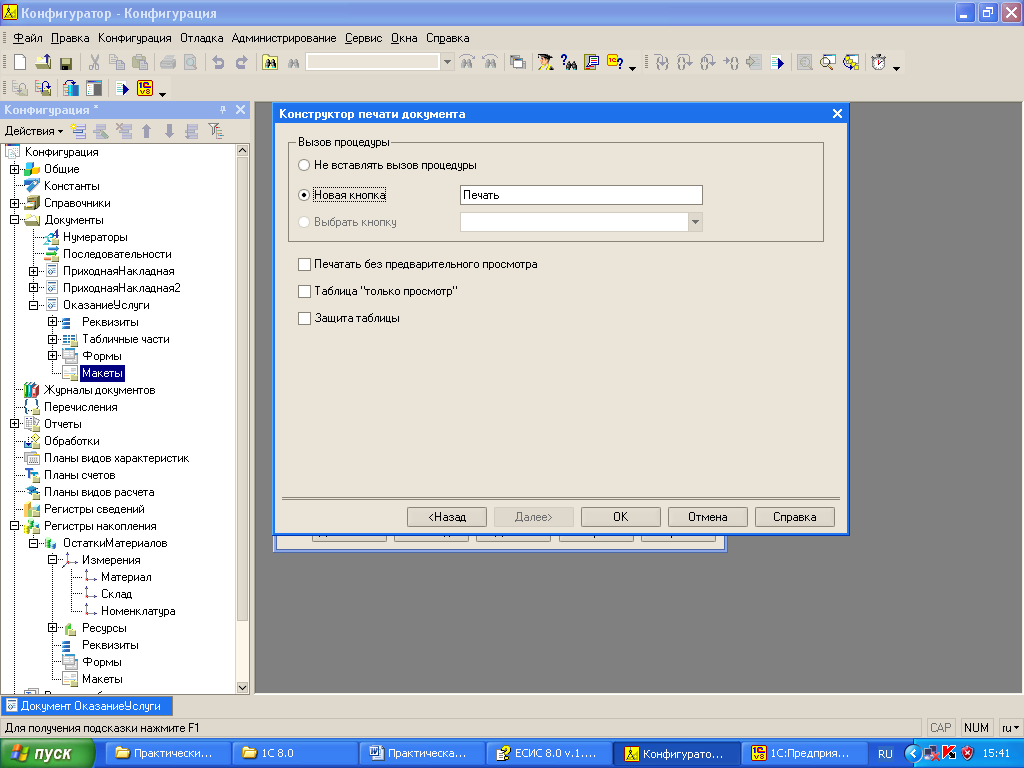This screenshot has height=768, width=1024.
Task: Click the Add new object icon in Configuration panel
Action: pos(78,131)
